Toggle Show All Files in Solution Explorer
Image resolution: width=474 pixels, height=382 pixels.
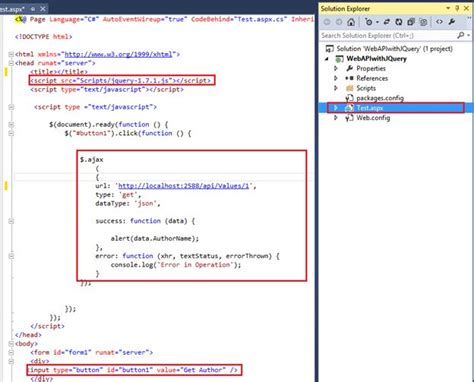coord(423,22)
